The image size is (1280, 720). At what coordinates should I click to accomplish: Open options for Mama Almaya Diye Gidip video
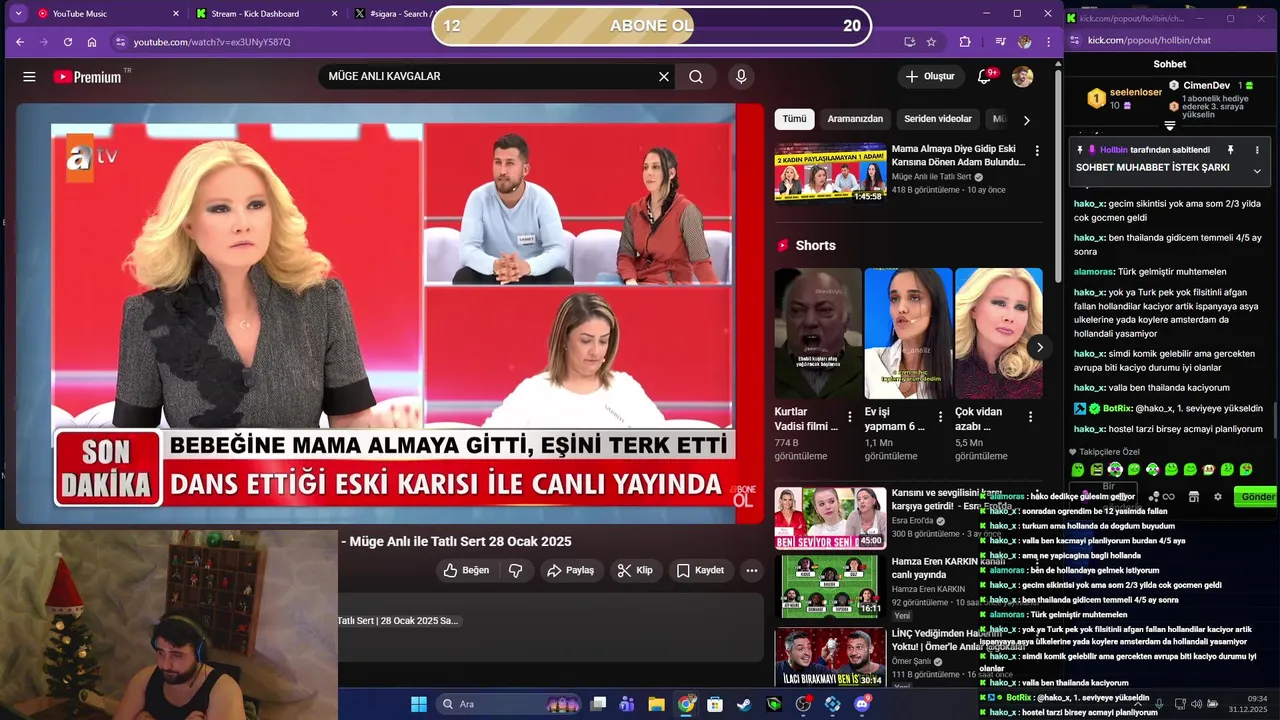click(1037, 151)
